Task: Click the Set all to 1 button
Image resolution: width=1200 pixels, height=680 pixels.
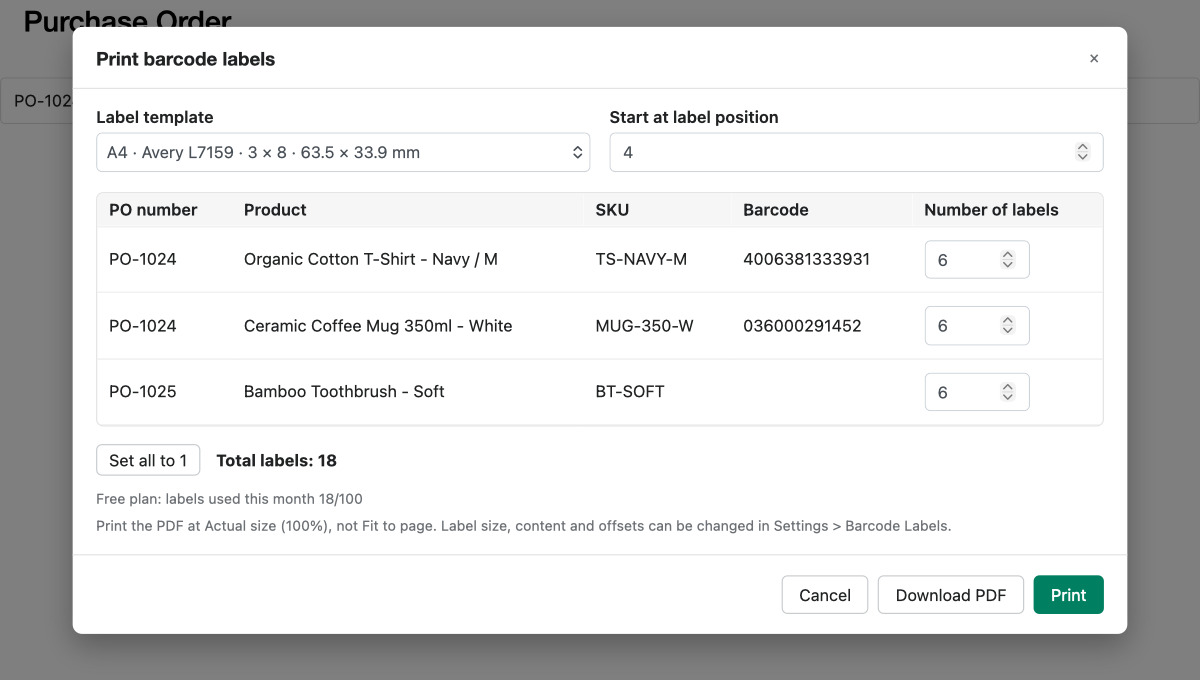Action: [x=148, y=460]
